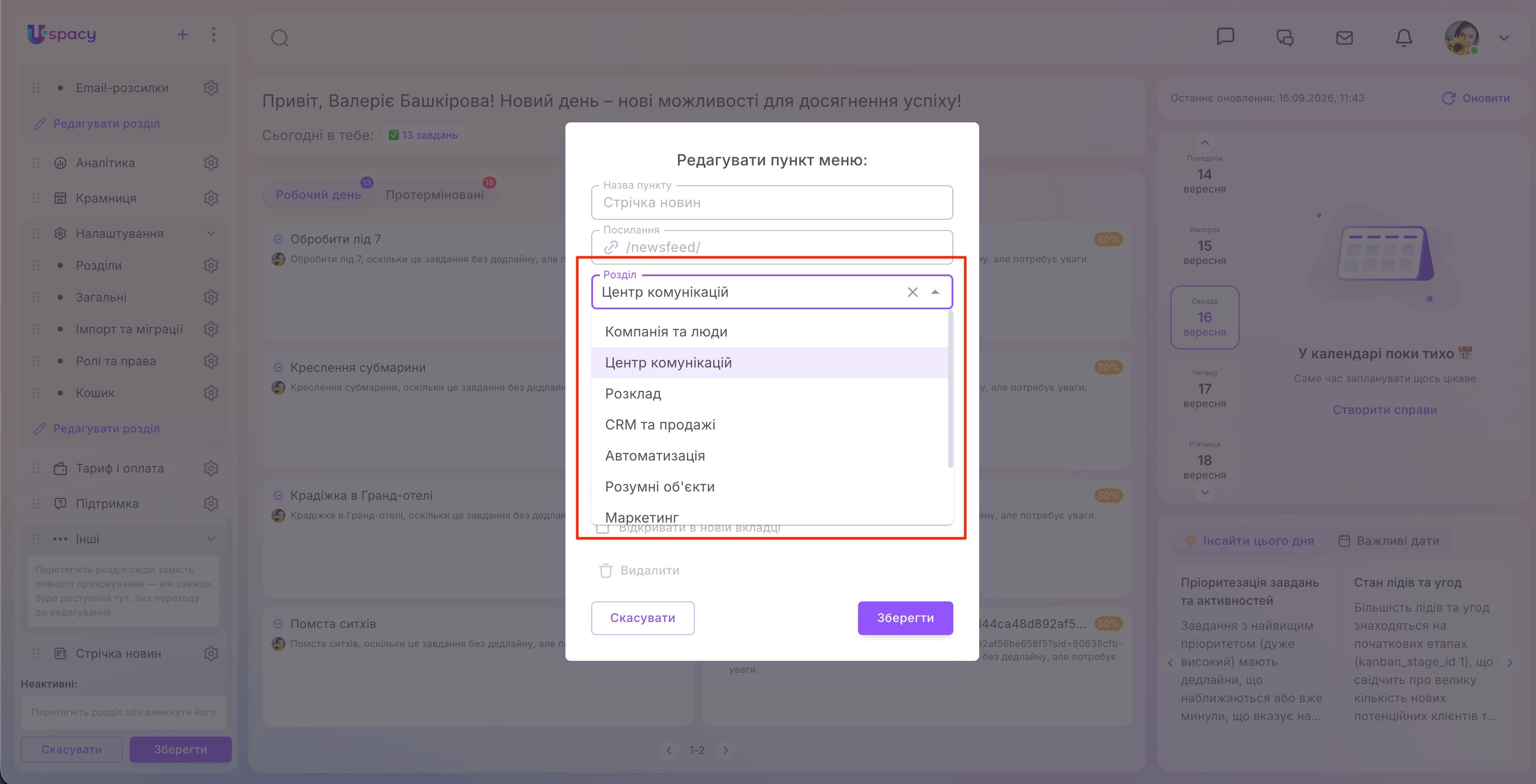The width and height of the screenshot is (1536, 784).
Task: Click the plus icon beside the Uspacy logo
Action: click(x=182, y=34)
